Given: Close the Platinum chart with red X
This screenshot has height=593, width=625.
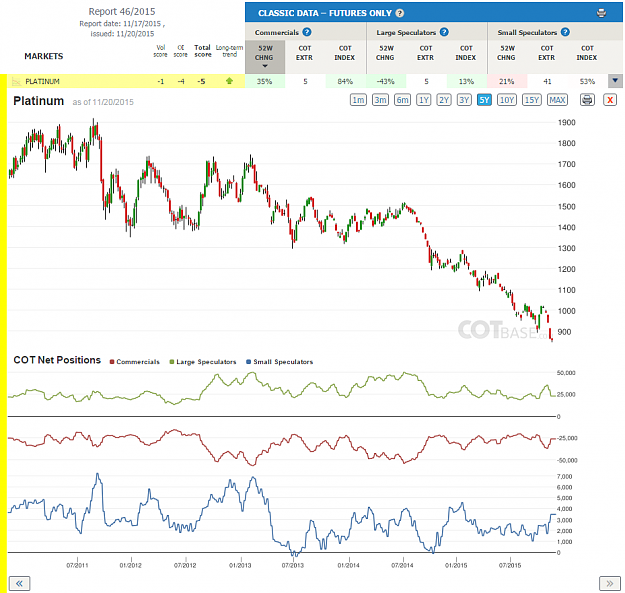Looking at the screenshot, I should (609, 100).
